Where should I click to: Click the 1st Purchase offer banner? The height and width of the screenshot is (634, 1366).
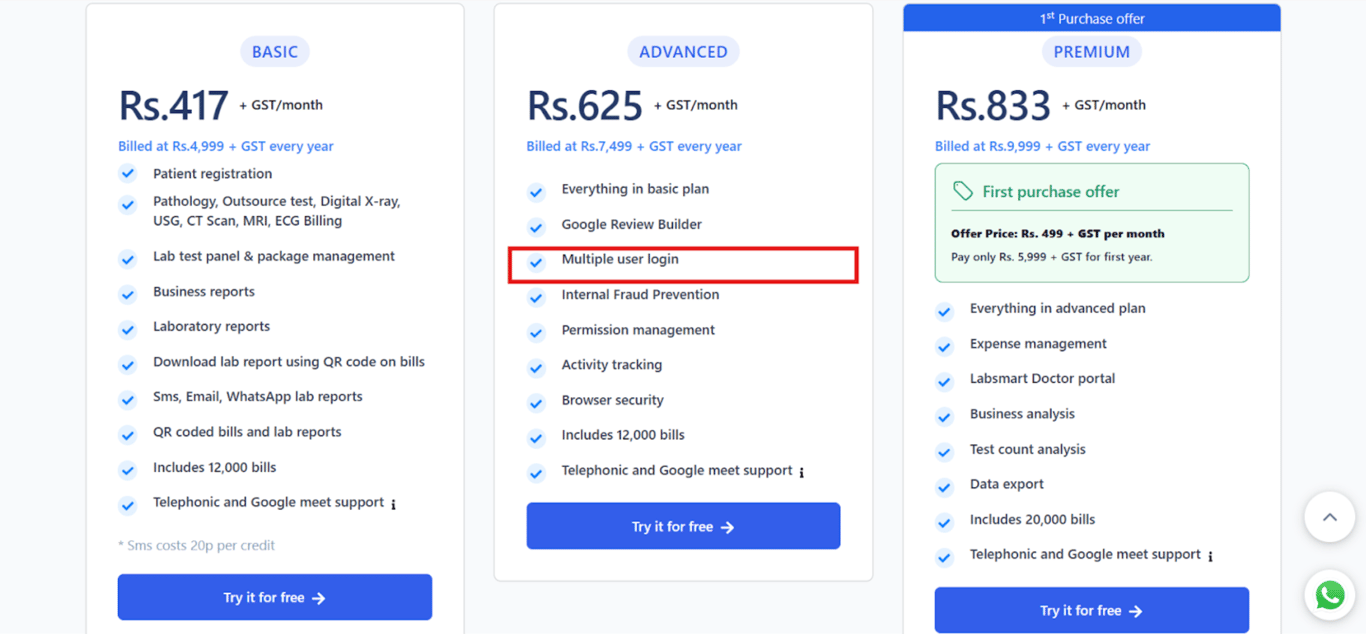click(1091, 18)
